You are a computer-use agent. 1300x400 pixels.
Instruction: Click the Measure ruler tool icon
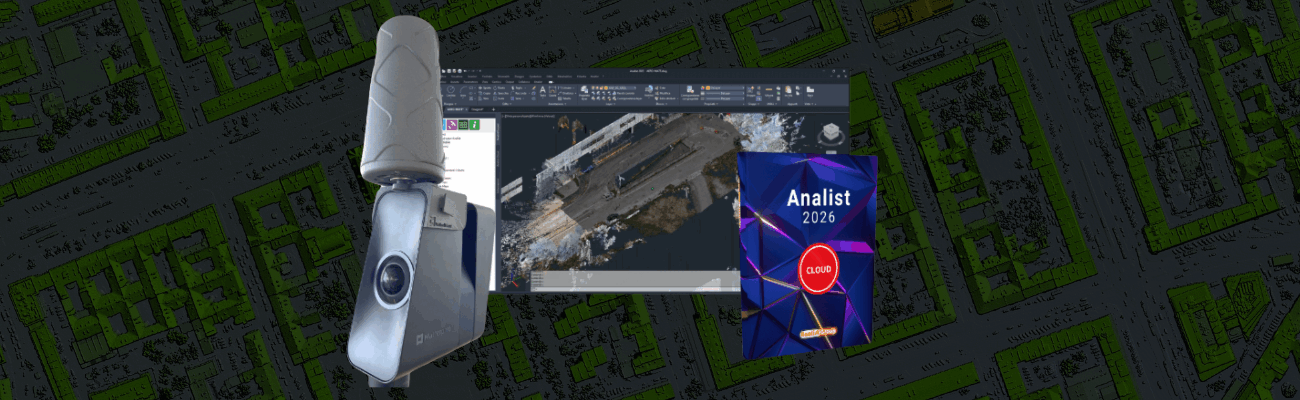tap(769, 89)
